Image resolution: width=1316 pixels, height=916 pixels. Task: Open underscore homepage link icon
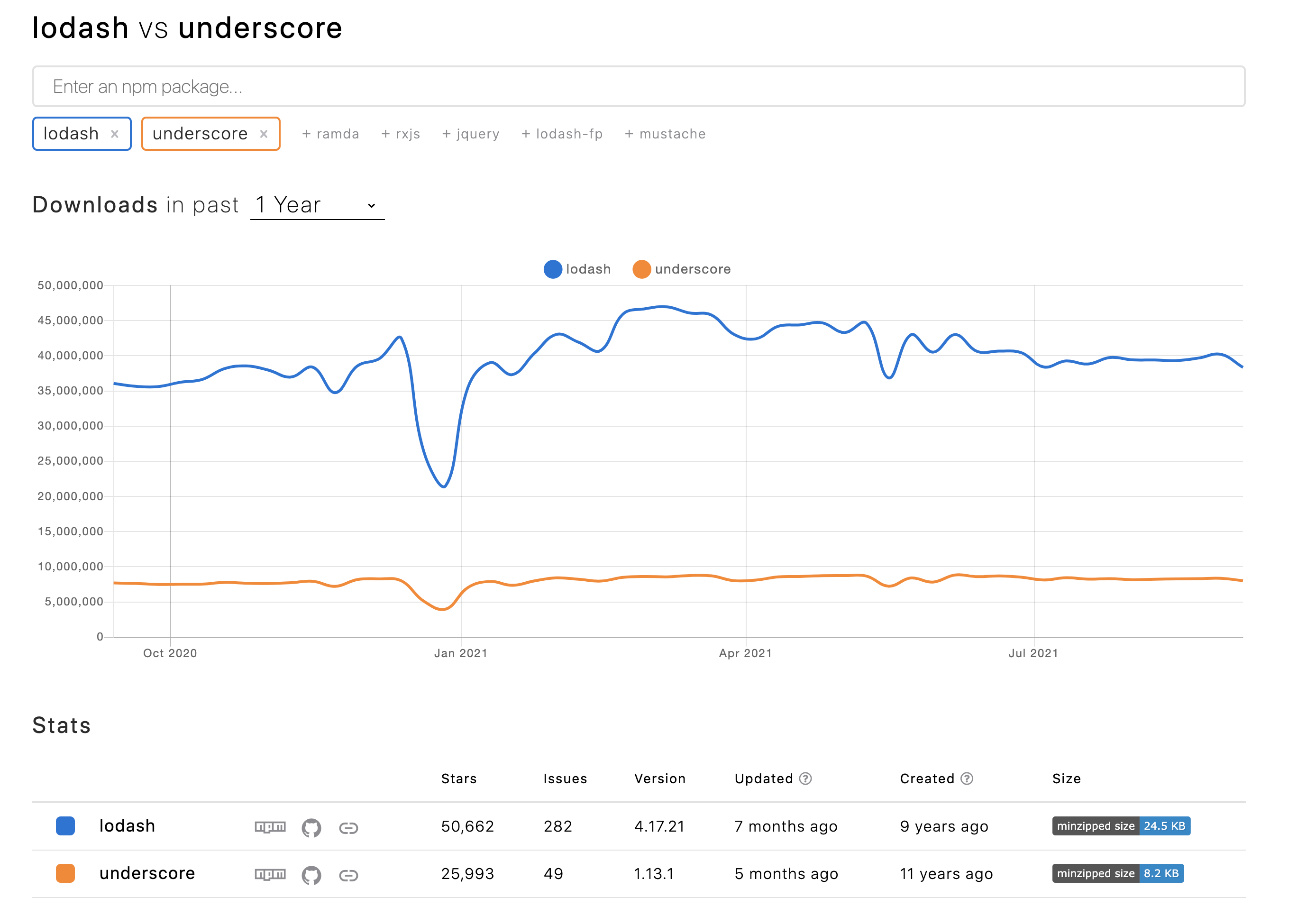(348, 875)
